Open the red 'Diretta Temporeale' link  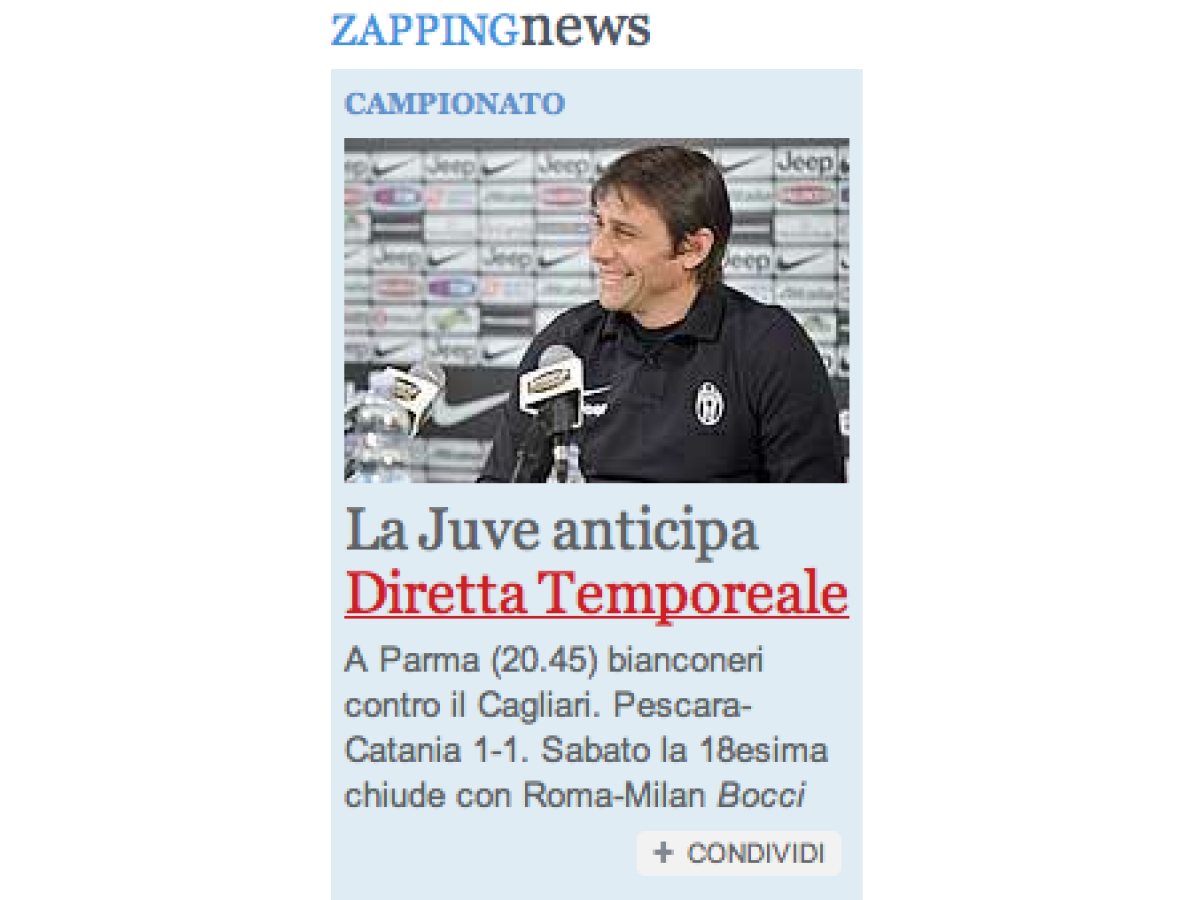pyautogui.click(x=597, y=594)
